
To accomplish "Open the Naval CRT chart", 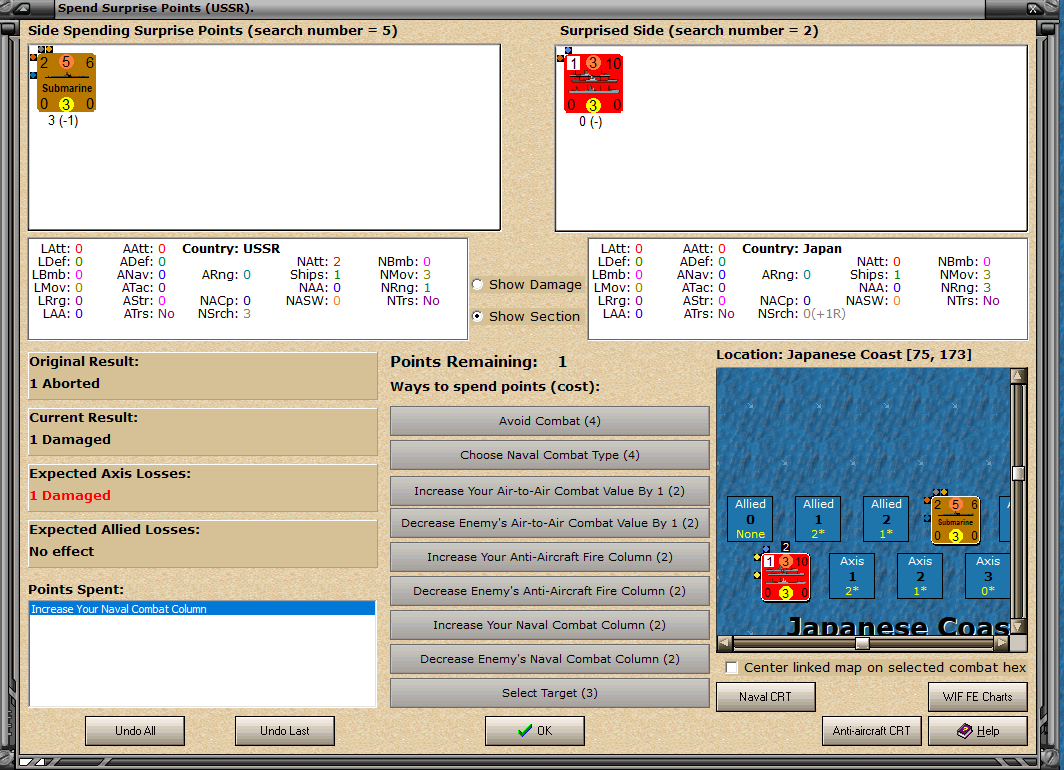I will point(765,697).
